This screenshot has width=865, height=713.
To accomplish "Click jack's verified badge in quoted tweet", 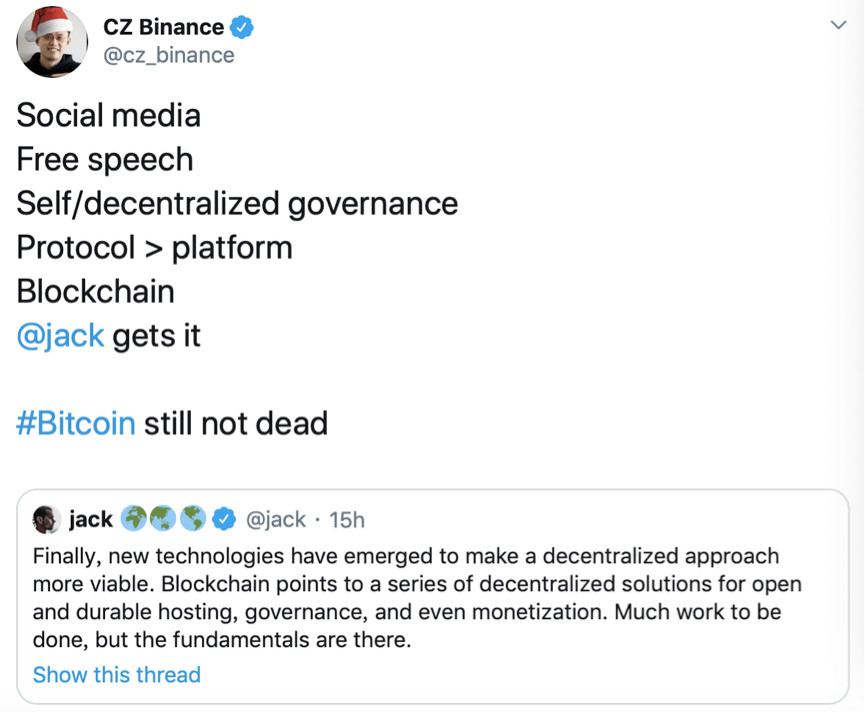I will coord(224,519).
